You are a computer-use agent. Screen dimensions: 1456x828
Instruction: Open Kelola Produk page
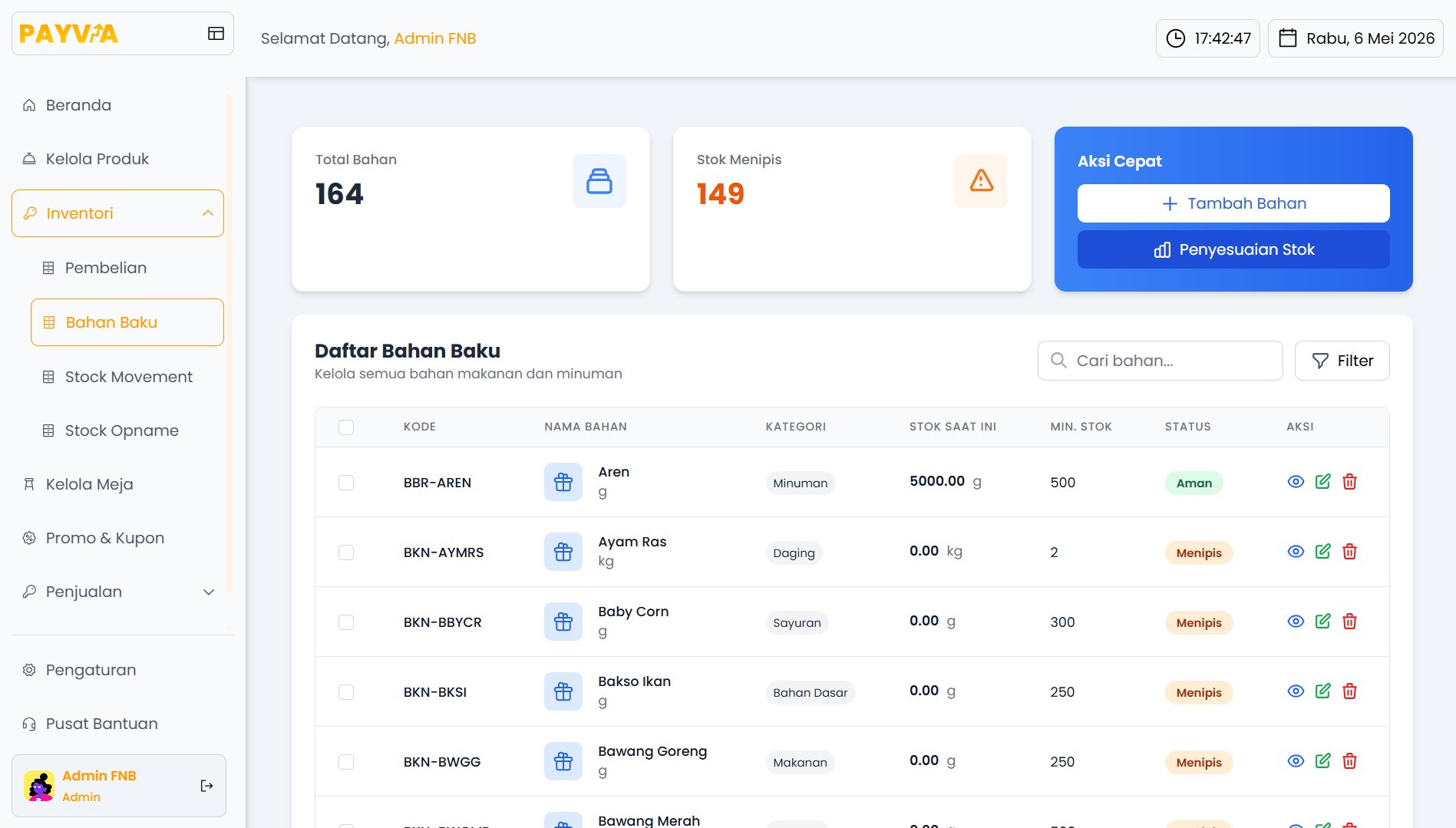pos(117,159)
